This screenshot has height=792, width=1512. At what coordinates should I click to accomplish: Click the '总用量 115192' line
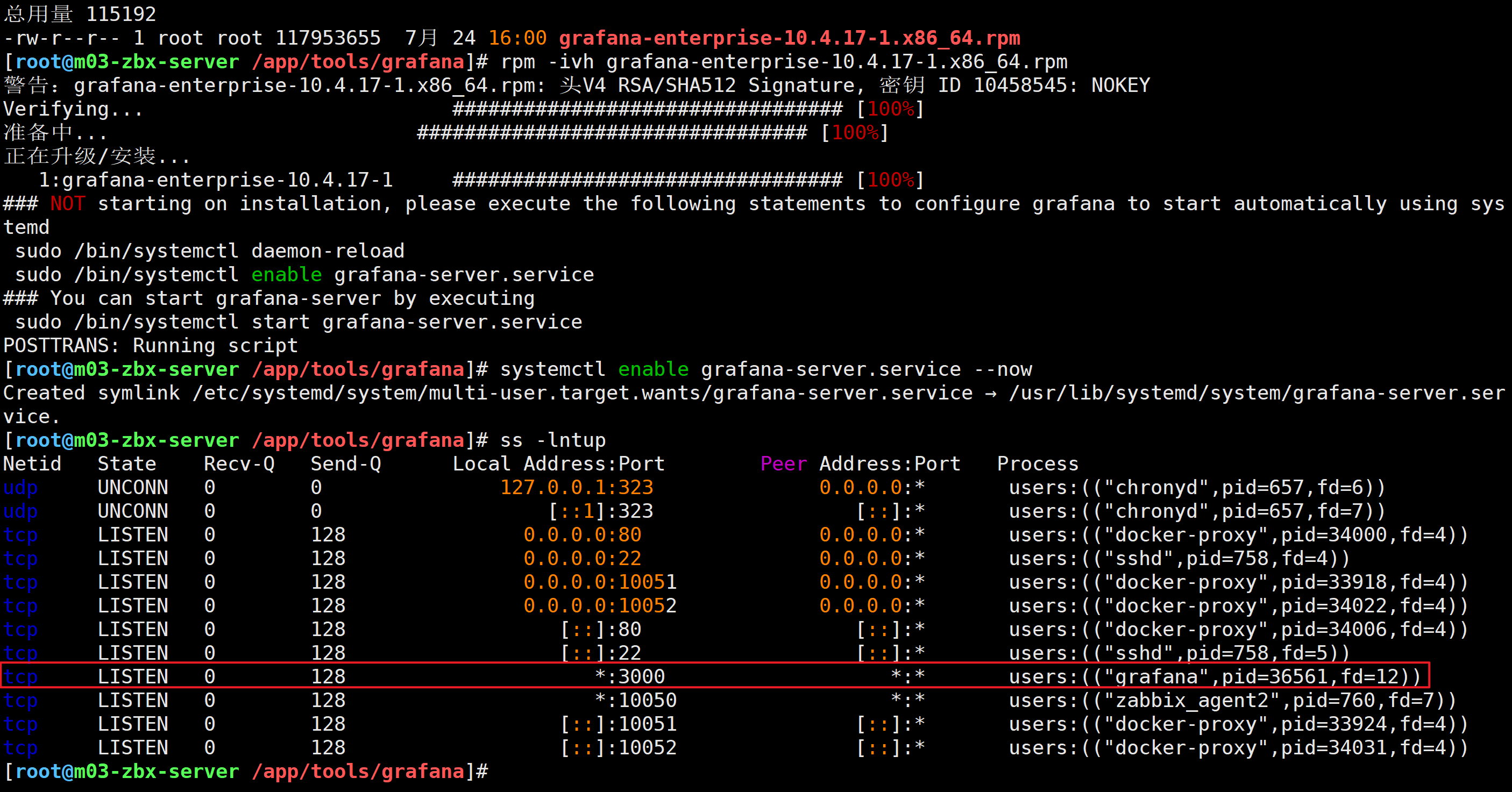(x=80, y=14)
